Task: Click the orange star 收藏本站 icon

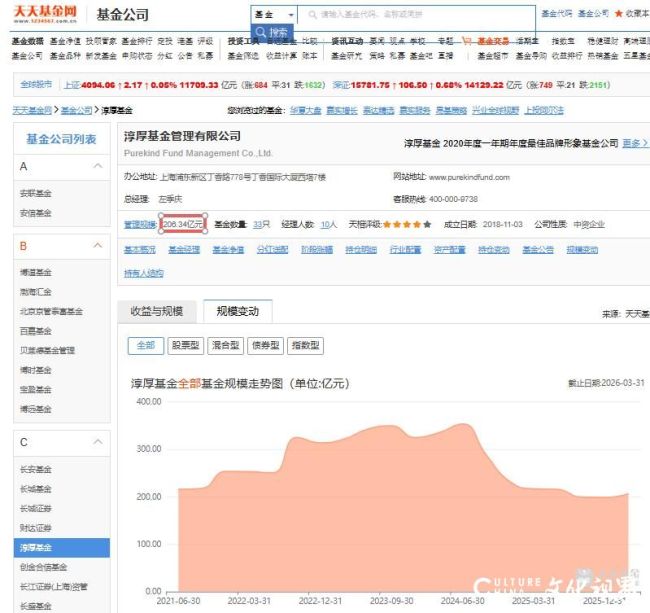Action: click(618, 14)
